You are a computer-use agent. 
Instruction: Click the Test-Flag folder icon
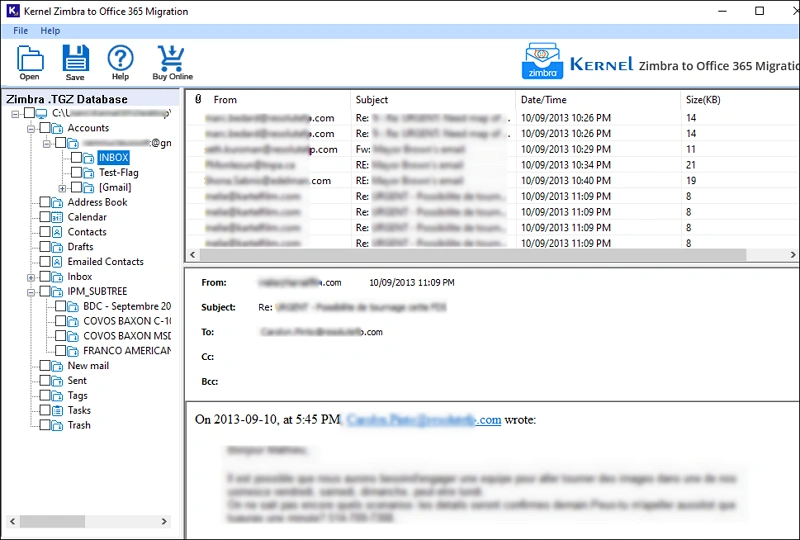88,173
